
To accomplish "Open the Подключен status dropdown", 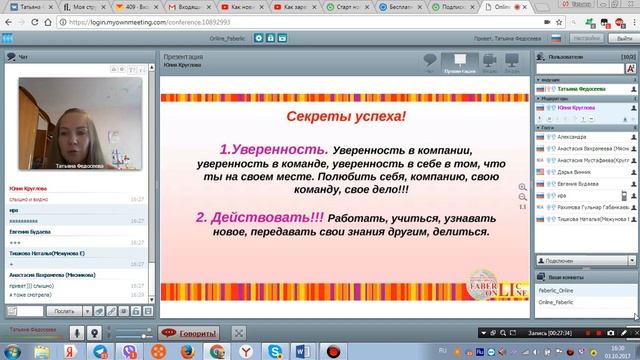I will [632, 260].
